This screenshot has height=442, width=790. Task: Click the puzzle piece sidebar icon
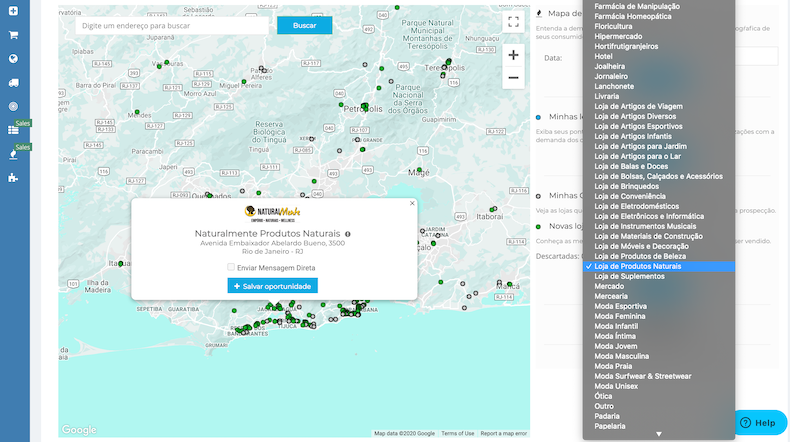click(13, 178)
